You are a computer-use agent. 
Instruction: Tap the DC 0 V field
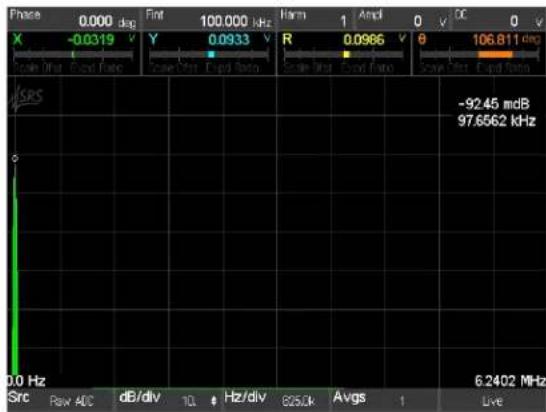point(499,20)
